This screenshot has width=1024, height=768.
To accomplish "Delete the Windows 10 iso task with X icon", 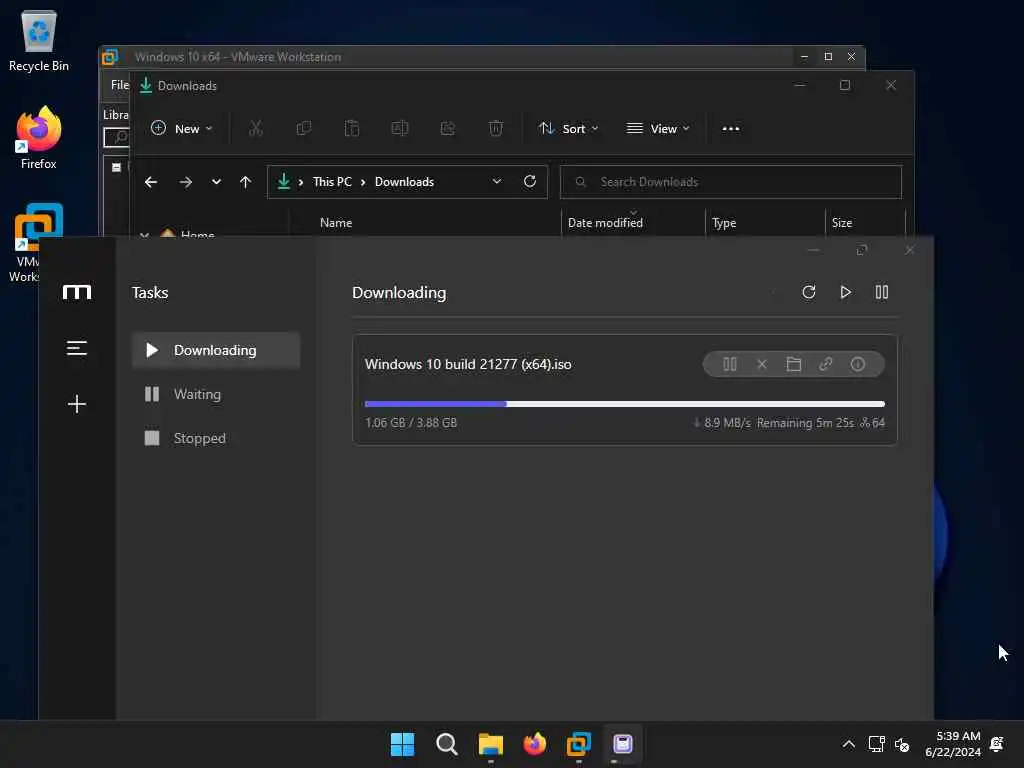I will click(x=761, y=364).
